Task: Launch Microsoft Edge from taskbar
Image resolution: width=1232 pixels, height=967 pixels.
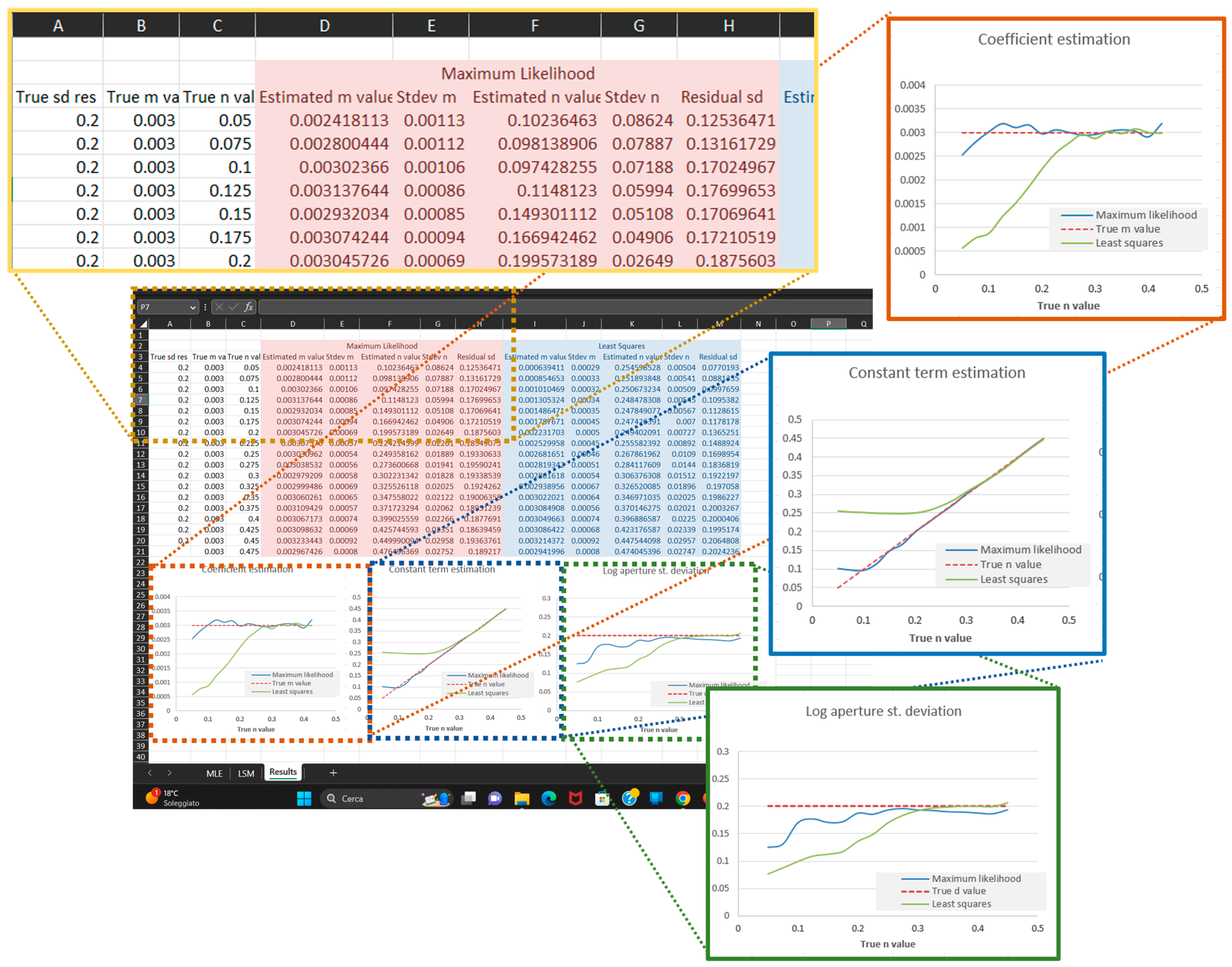Action: click(x=548, y=798)
